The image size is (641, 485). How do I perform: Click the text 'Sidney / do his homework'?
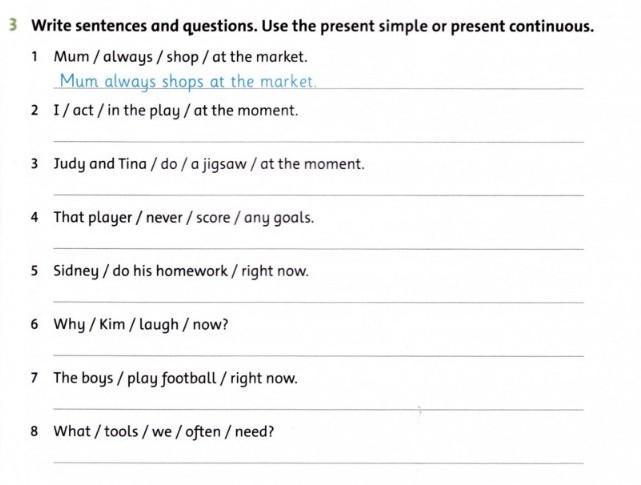(140, 272)
